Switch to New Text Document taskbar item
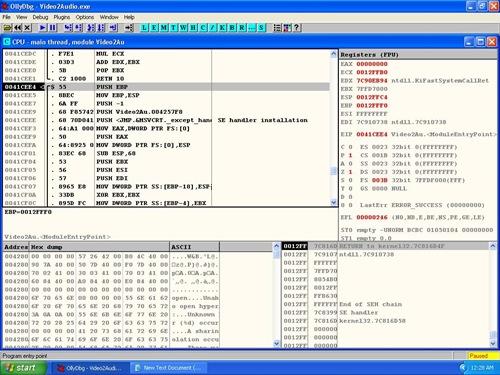The width and height of the screenshot is (500, 375). click(168, 368)
